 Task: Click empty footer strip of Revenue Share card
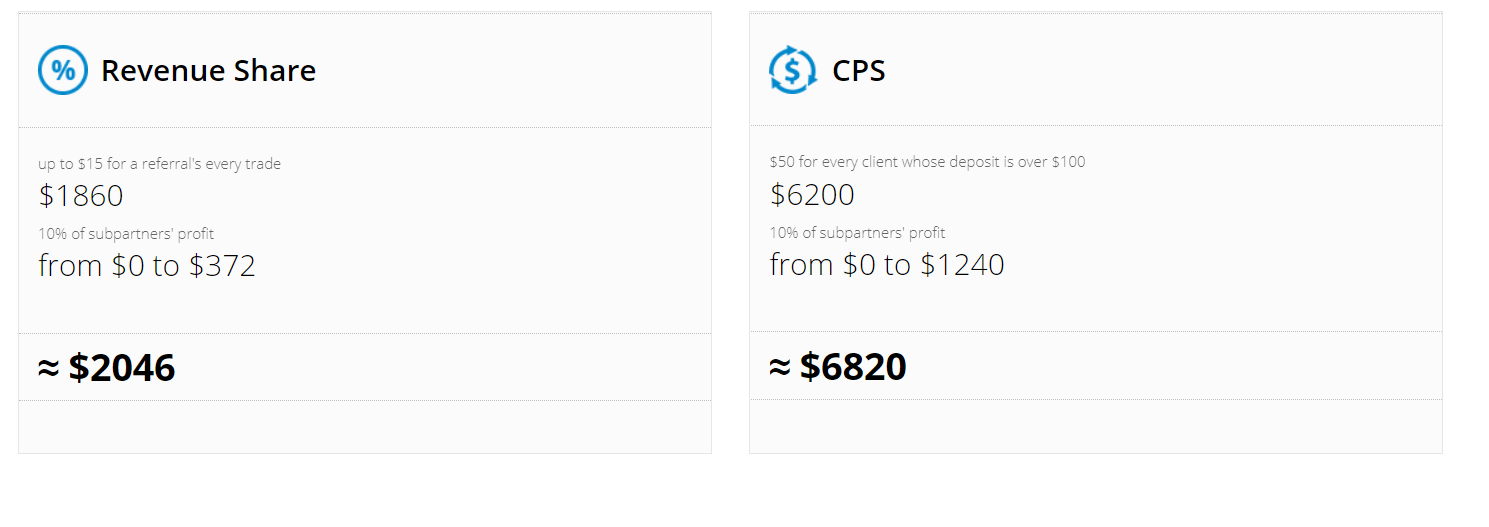tap(365, 427)
